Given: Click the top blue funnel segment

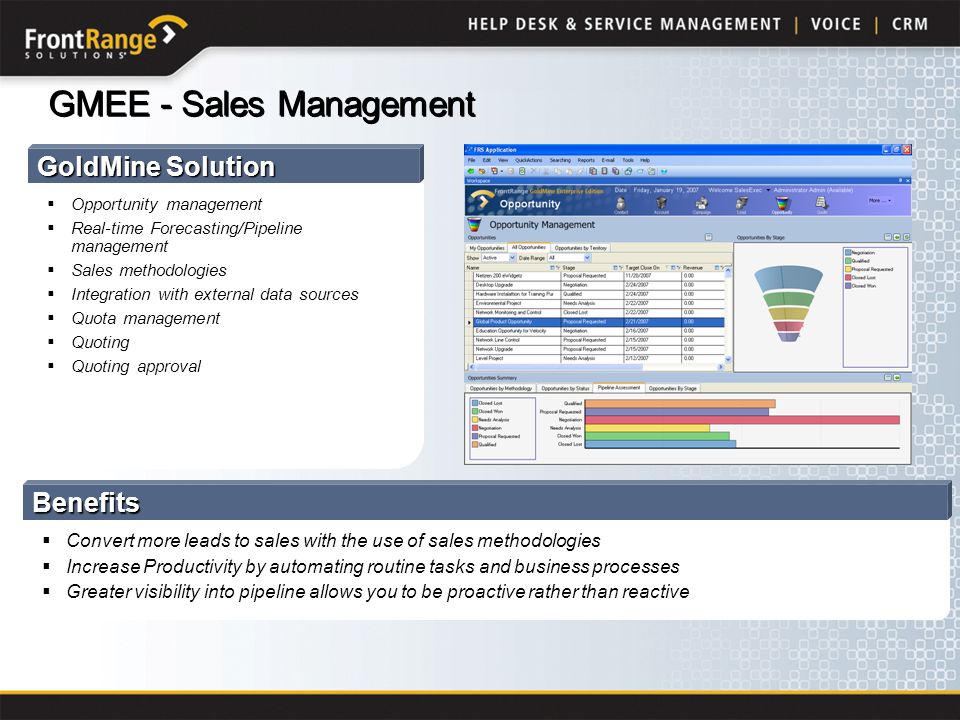Looking at the screenshot, I should 789,278.
